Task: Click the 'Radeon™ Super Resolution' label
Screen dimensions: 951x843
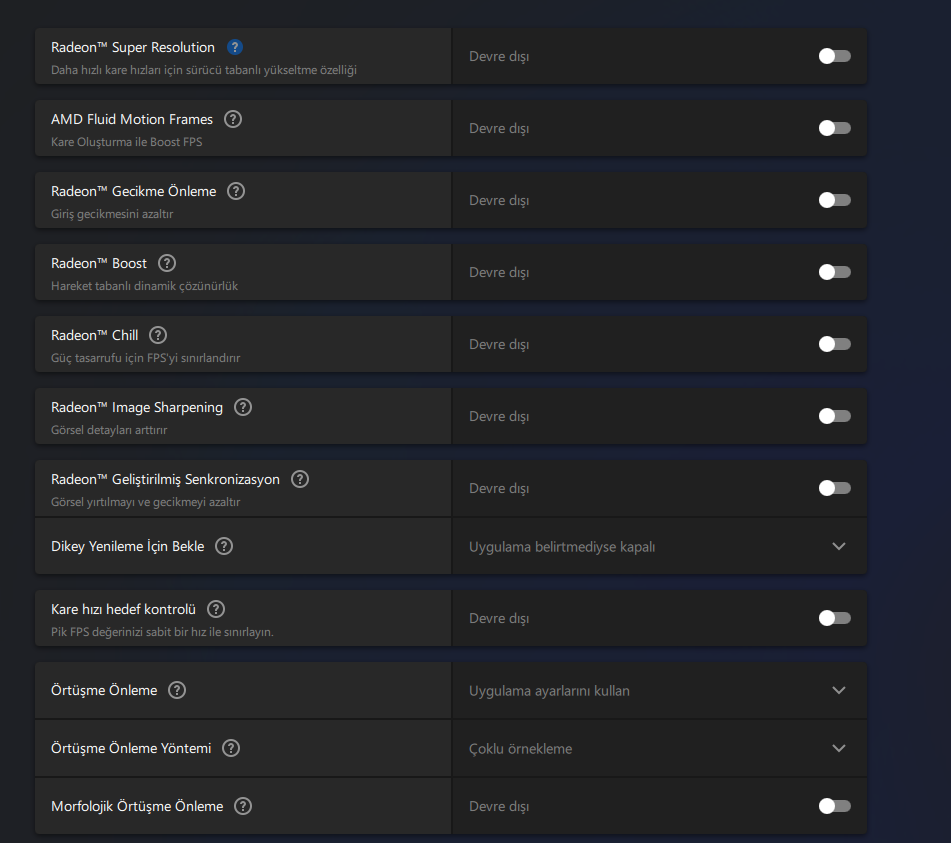Action: point(133,47)
